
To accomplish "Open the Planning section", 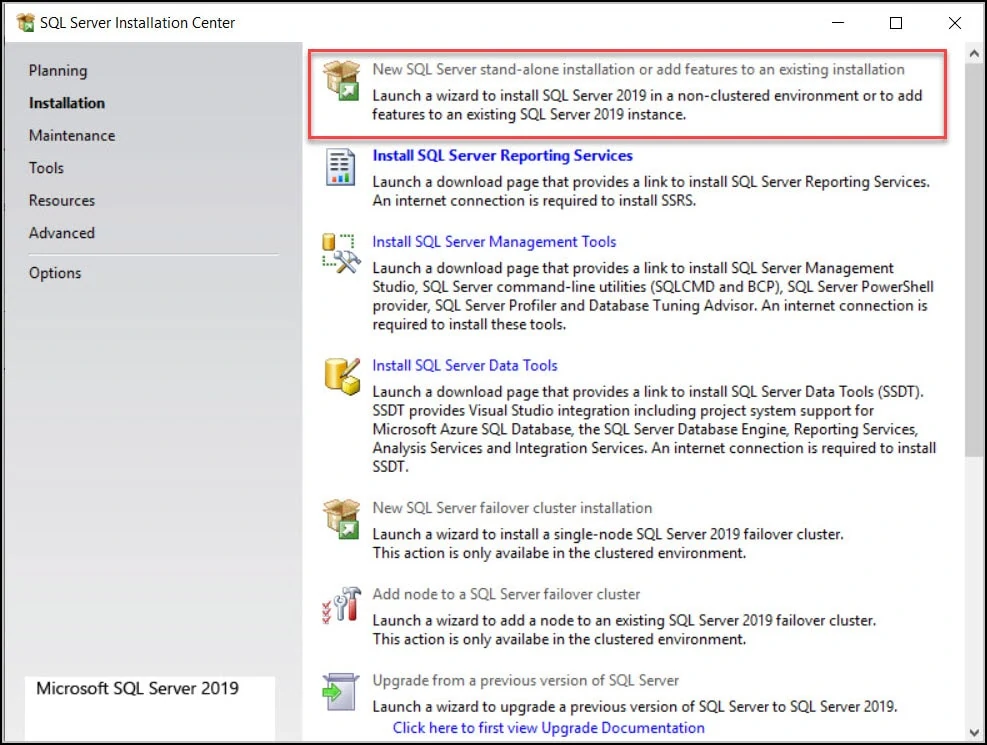I will pos(58,70).
